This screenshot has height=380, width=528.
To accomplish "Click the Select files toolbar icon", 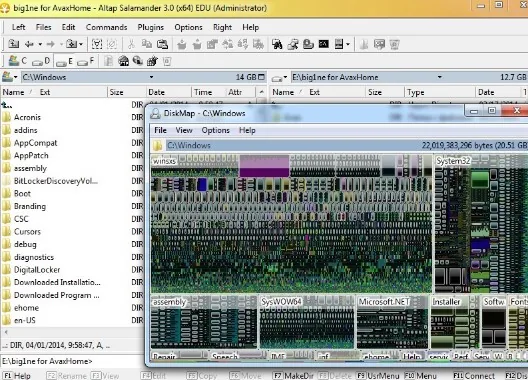I will (97, 44).
